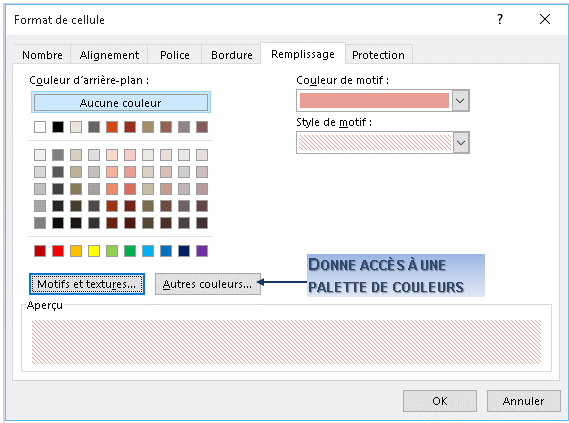This screenshot has width=569, height=423.
Task: Select the light green standard color swatch
Action: coord(112,251)
